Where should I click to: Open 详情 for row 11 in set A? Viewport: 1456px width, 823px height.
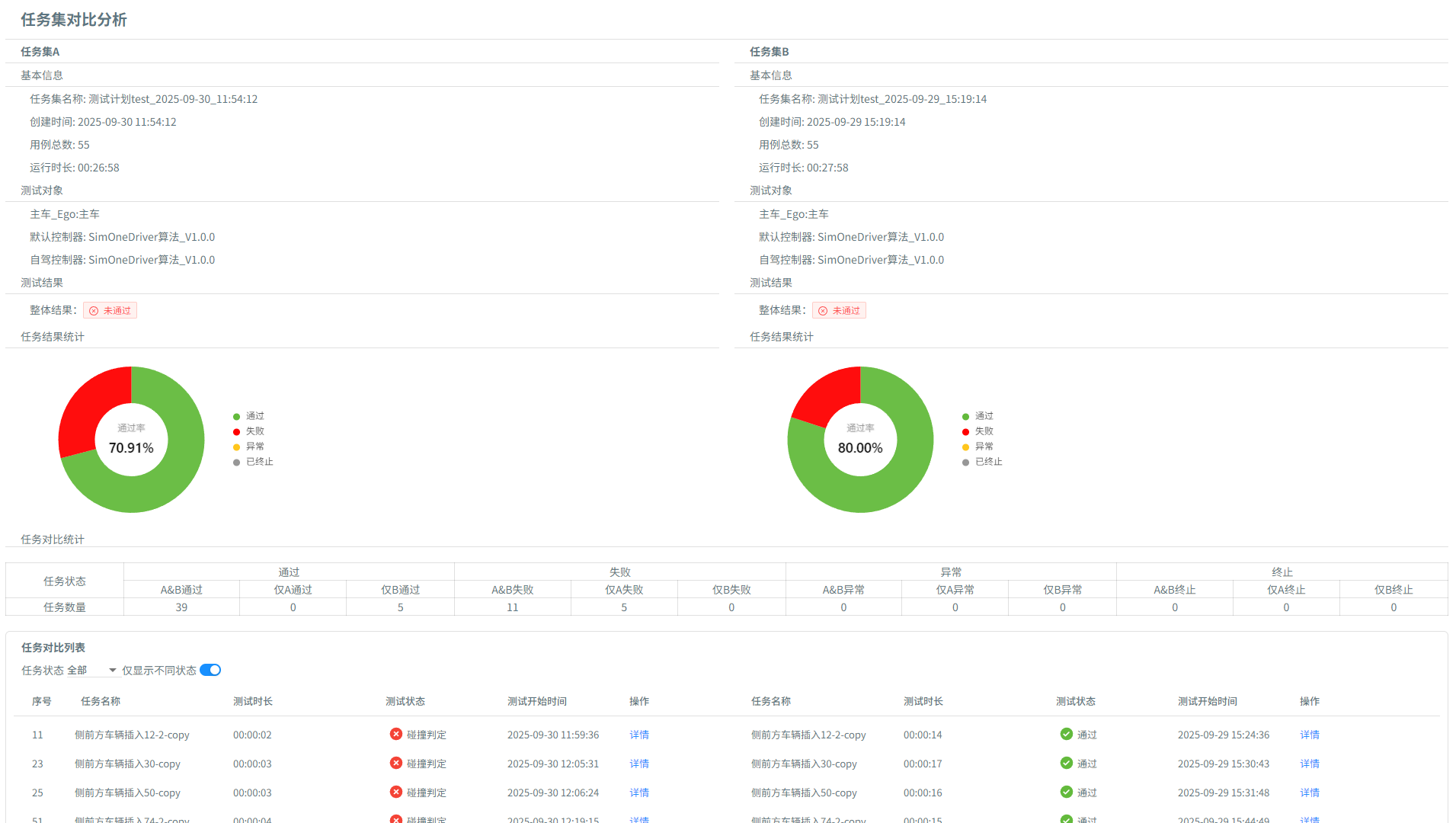639,735
